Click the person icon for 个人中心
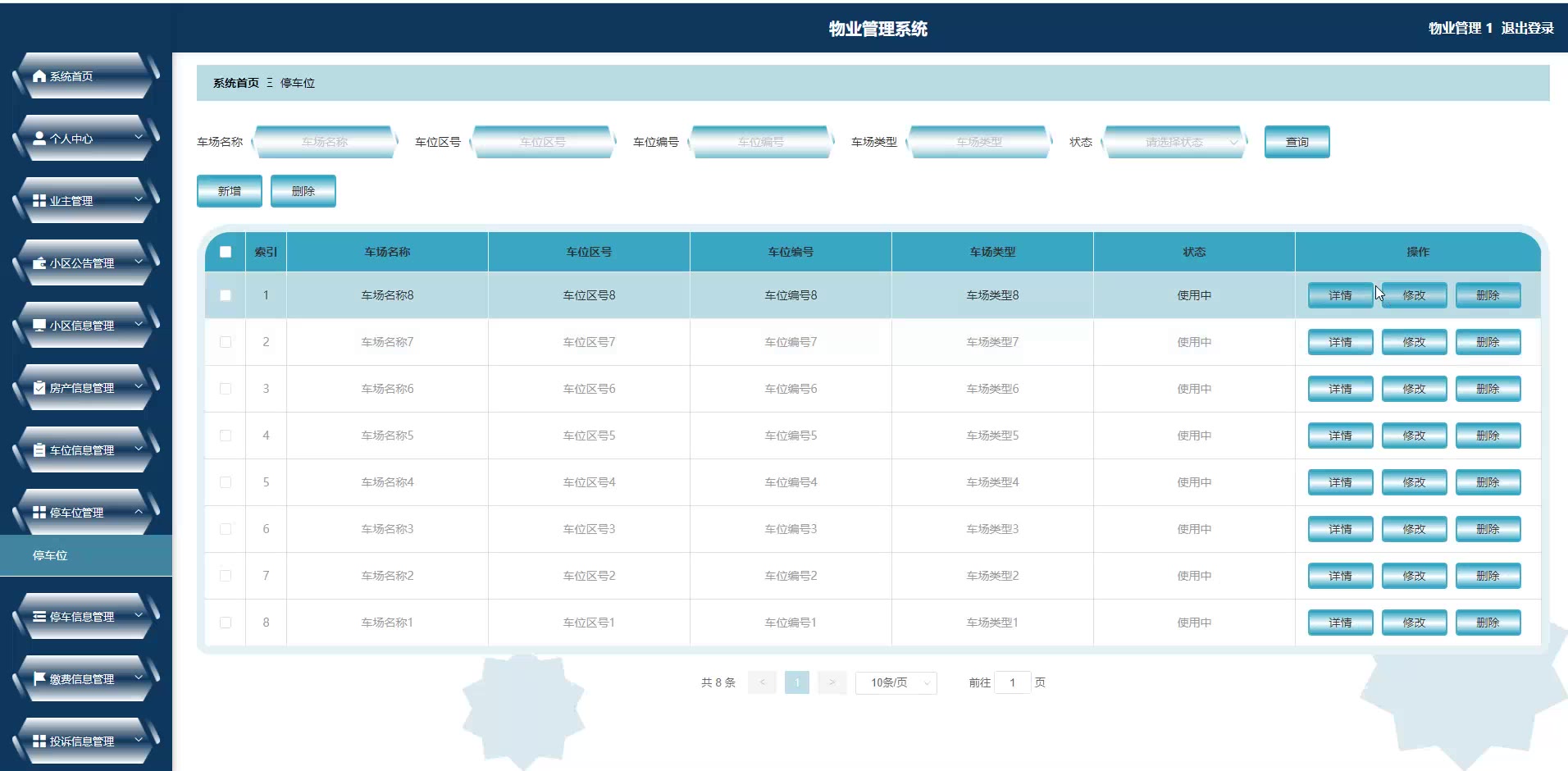Viewport: 1568px width, 771px height. pyautogui.click(x=39, y=139)
